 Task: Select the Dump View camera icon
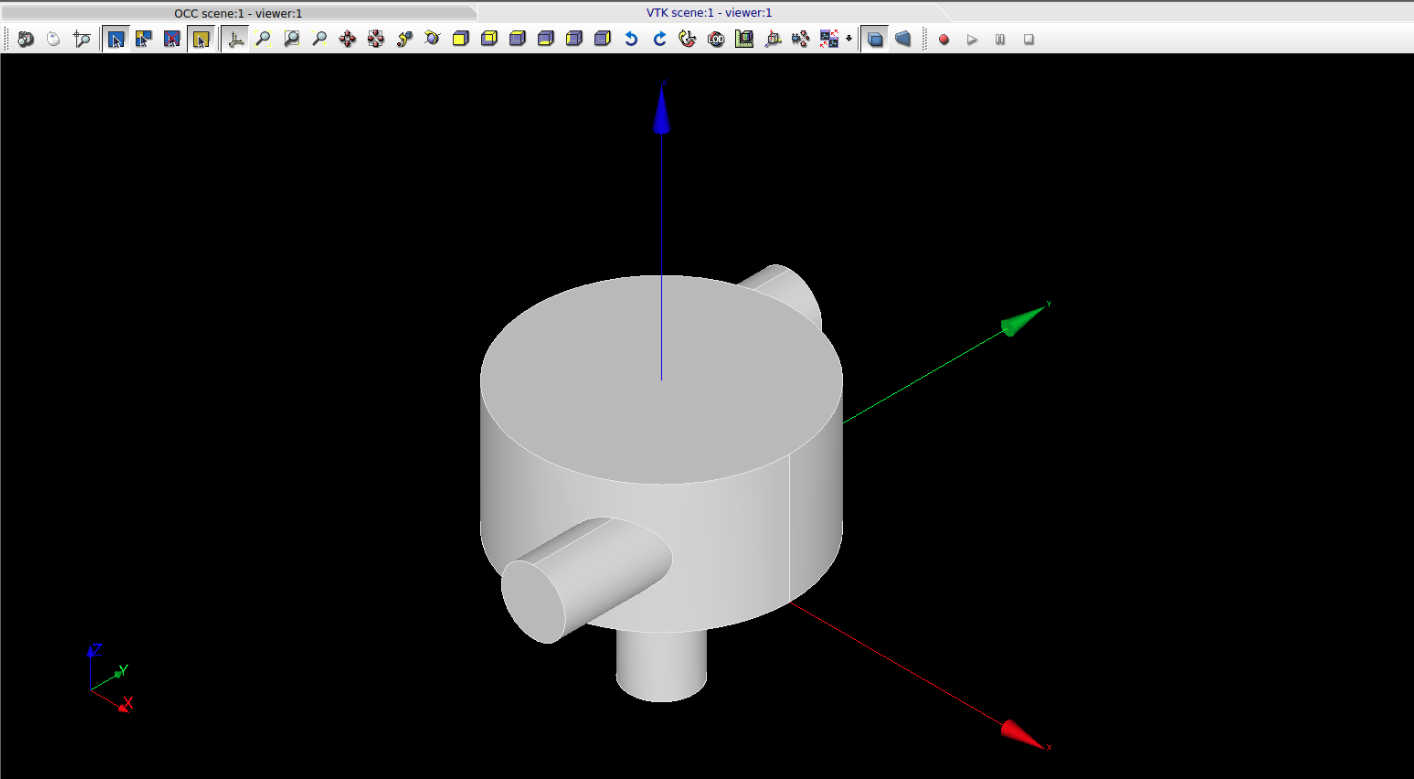click(24, 39)
